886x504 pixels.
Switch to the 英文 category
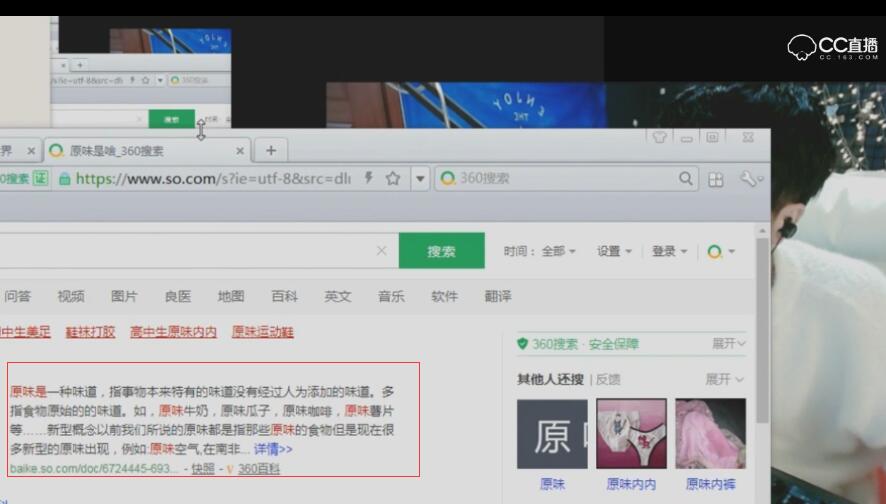pyautogui.click(x=338, y=296)
